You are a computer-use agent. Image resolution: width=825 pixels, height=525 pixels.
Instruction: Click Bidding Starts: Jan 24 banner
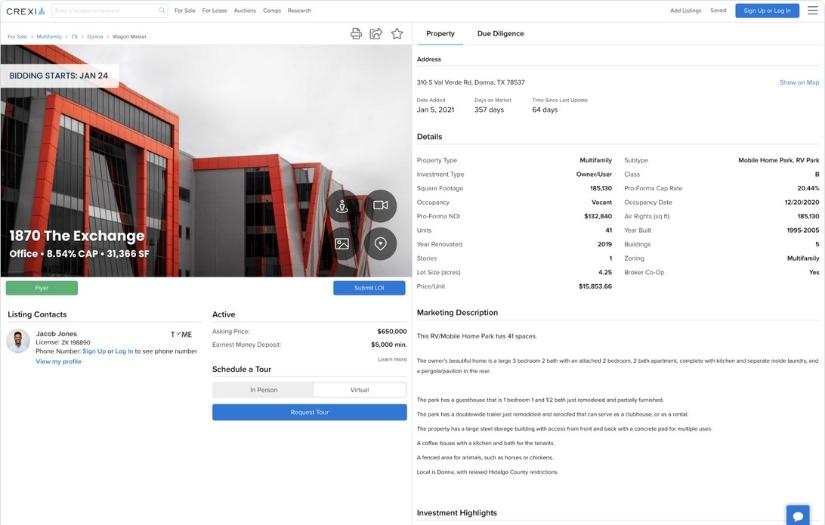[x=59, y=76]
